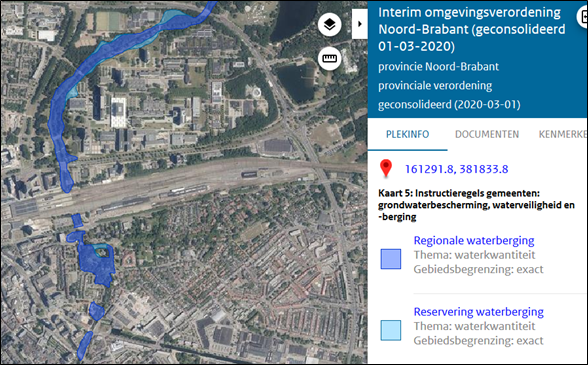The width and height of the screenshot is (588, 365).
Task: Open the DOCUMENTEN tab
Action: tap(487, 134)
